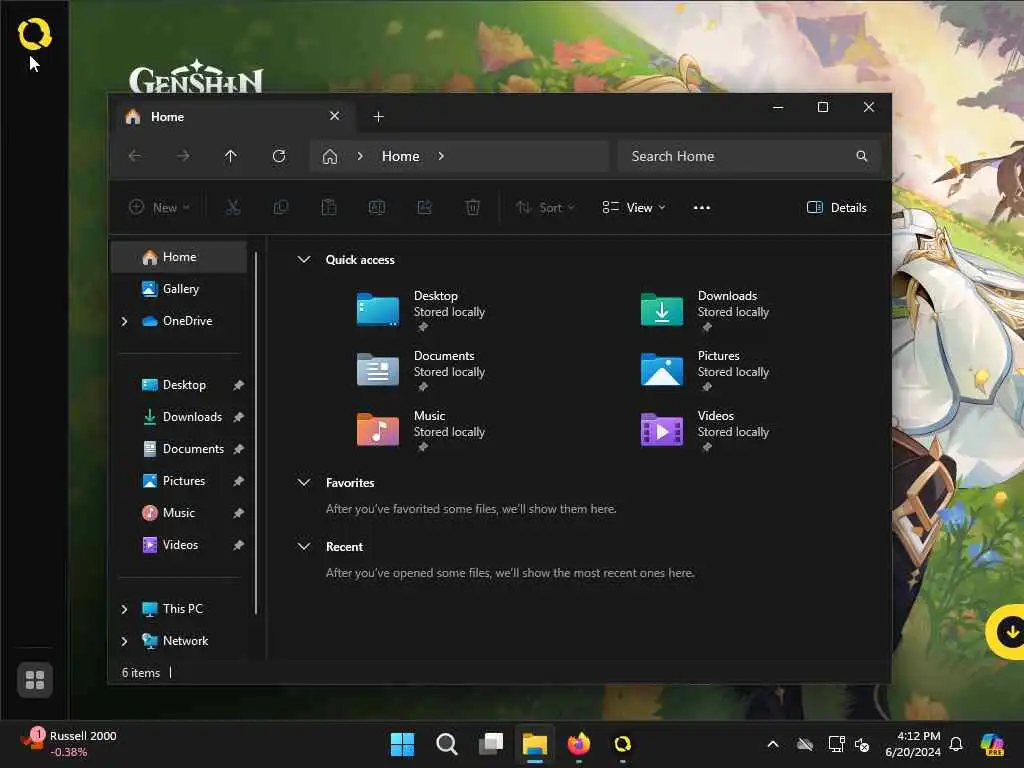The height and width of the screenshot is (768, 1024).
Task: Click the Cut scissors icon in toolbar
Action: [x=232, y=208]
